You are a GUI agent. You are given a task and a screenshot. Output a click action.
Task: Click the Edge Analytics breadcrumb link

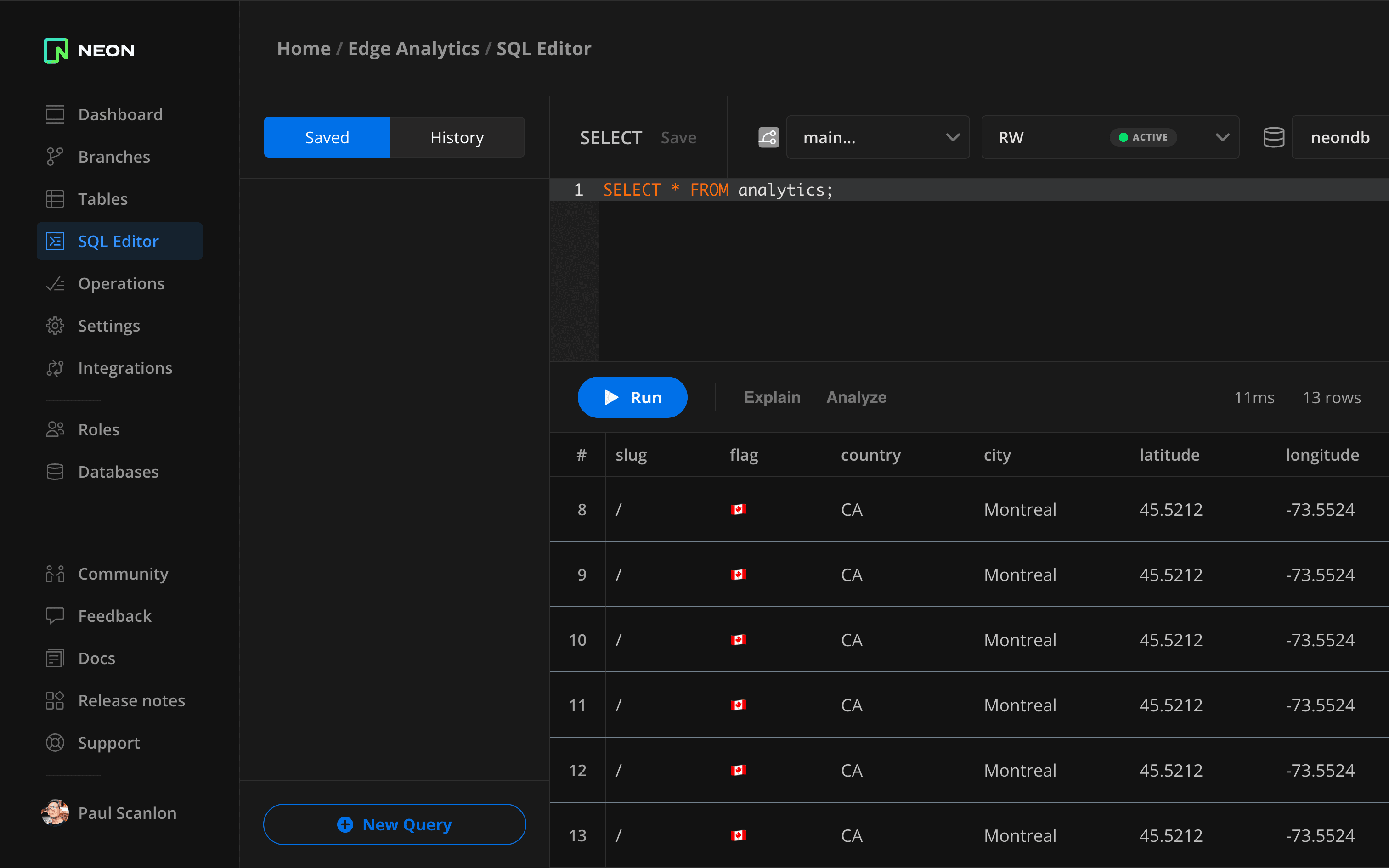(413, 48)
